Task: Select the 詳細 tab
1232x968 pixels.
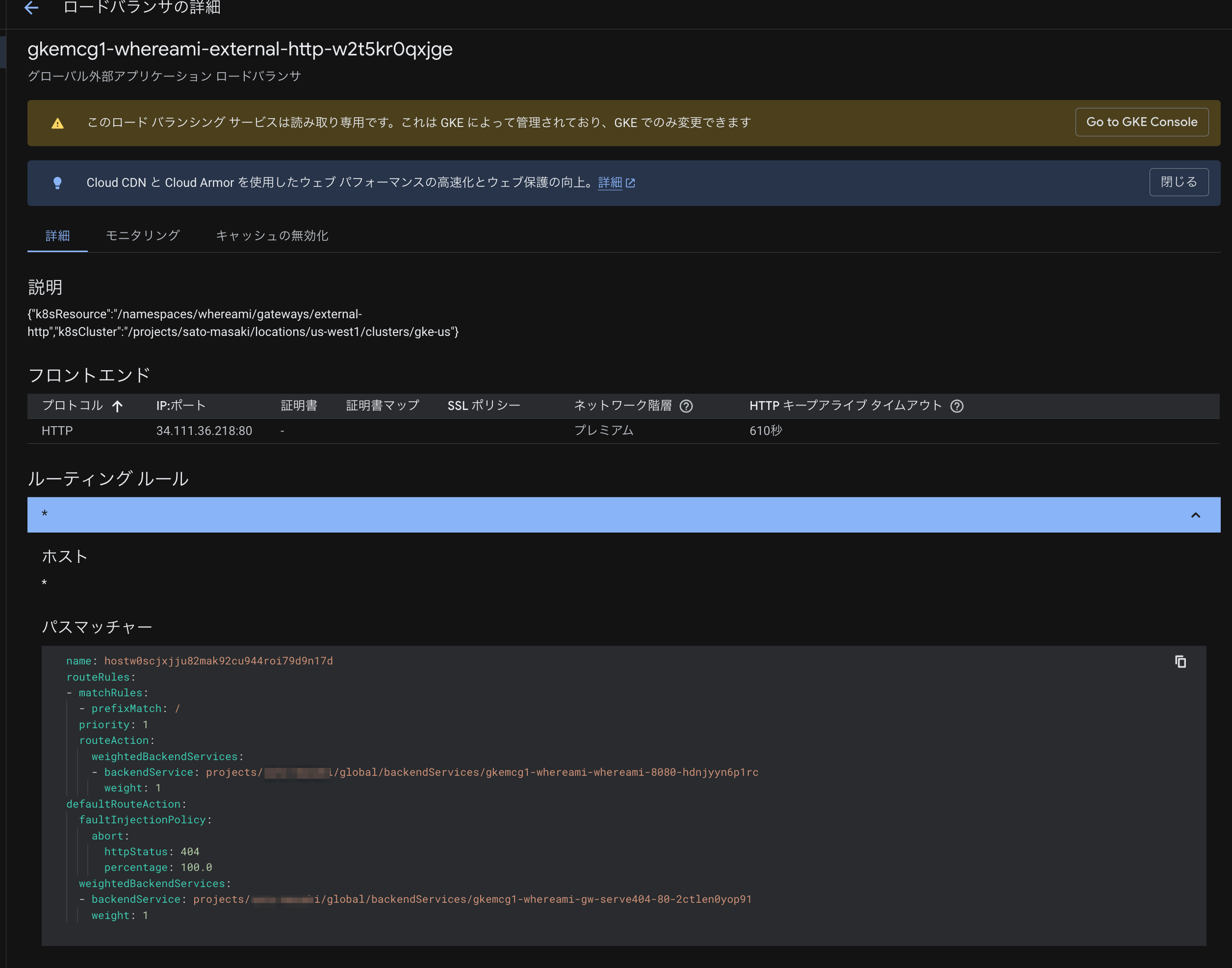Action: (x=57, y=236)
